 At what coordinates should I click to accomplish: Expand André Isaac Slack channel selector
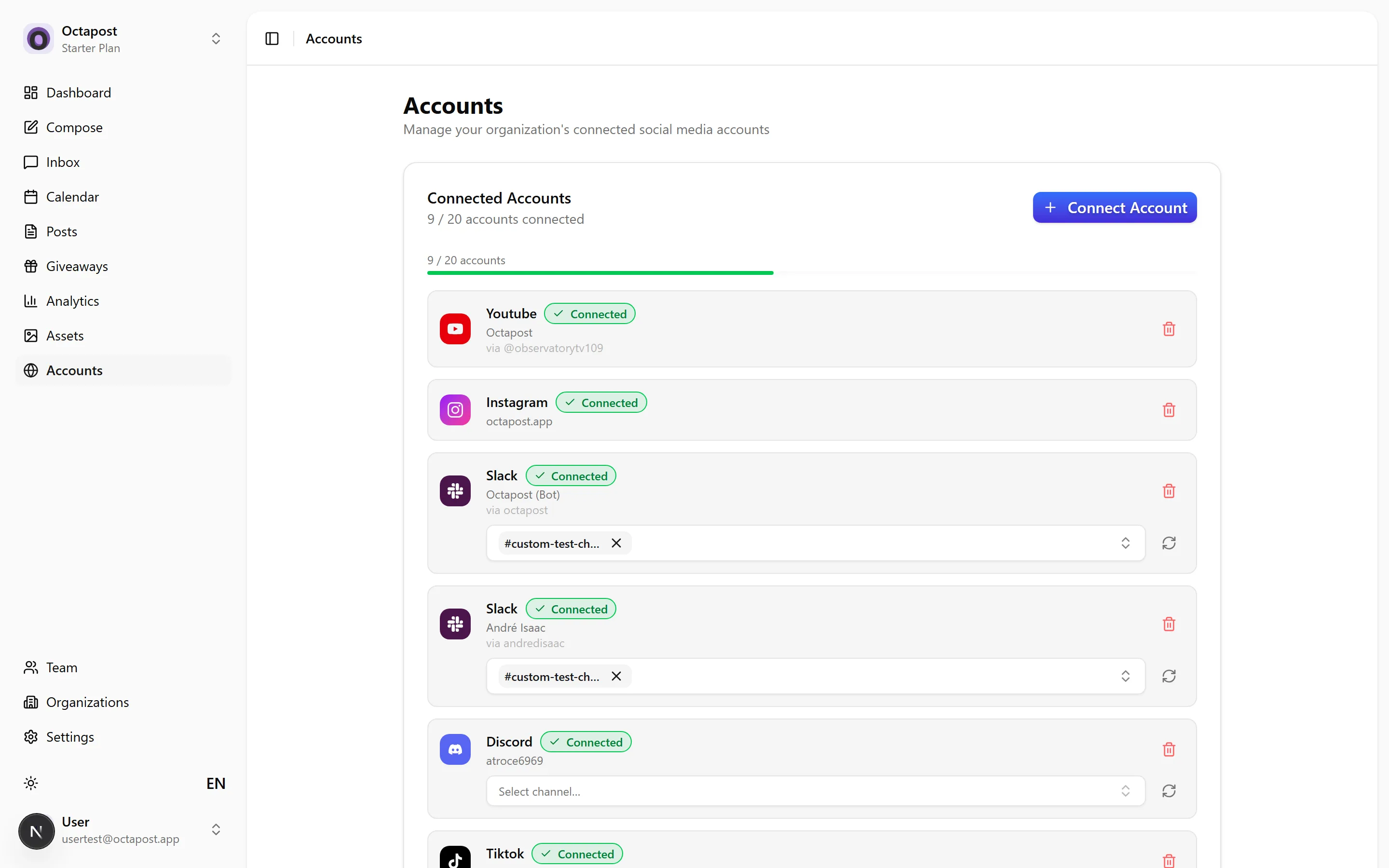click(x=1125, y=676)
